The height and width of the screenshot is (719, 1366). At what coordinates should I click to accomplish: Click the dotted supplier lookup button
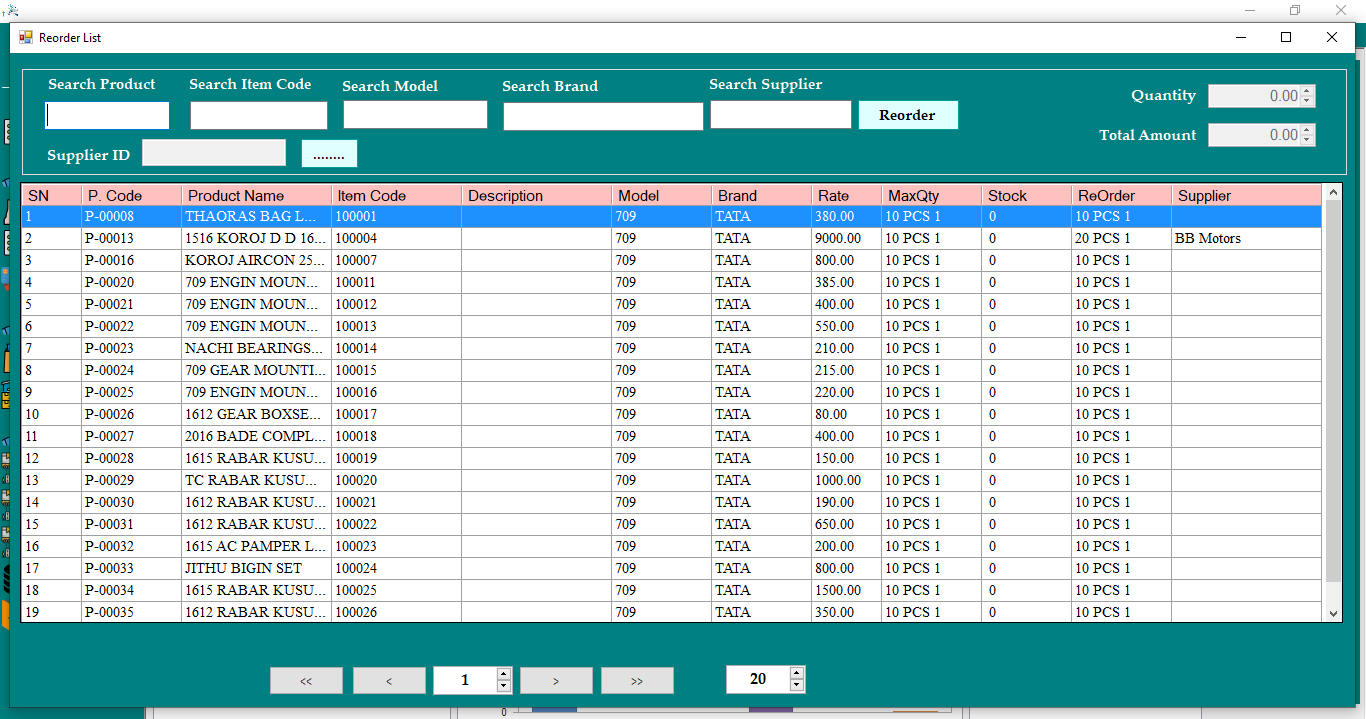329,154
